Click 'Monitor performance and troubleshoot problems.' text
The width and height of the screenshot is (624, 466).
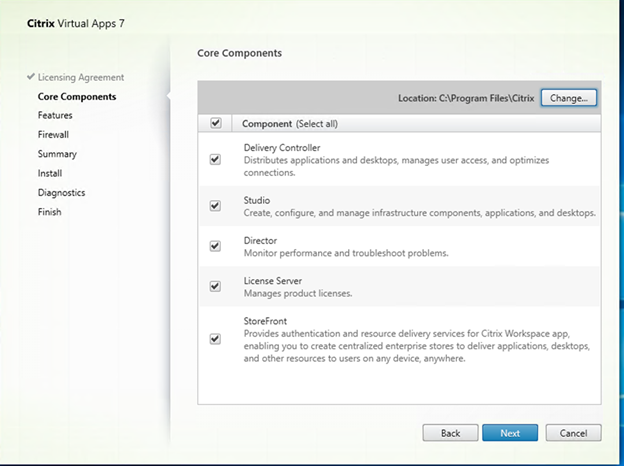click(346, 253)
